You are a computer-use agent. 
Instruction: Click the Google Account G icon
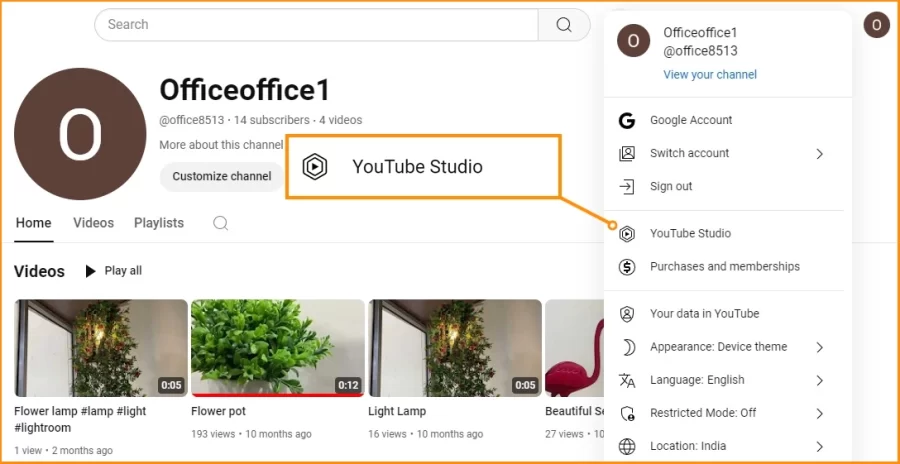tap(627, 120)
